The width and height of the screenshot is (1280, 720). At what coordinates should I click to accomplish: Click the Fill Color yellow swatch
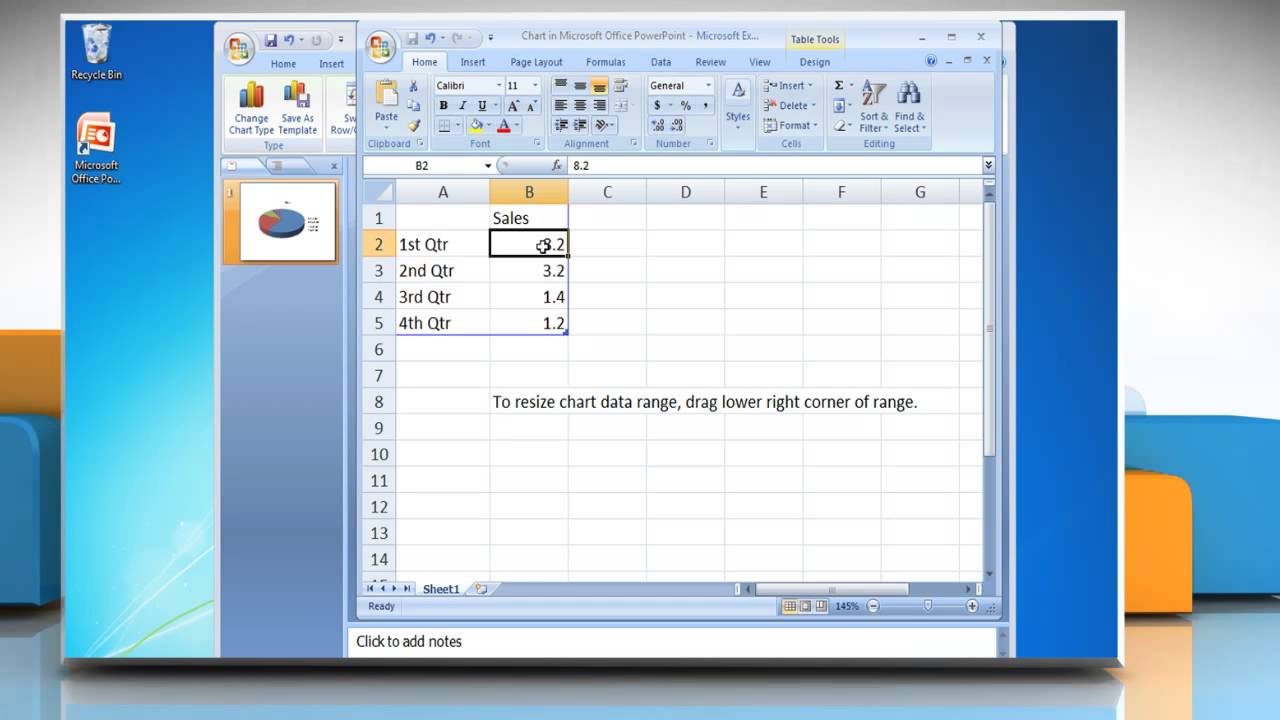[476, 126]
